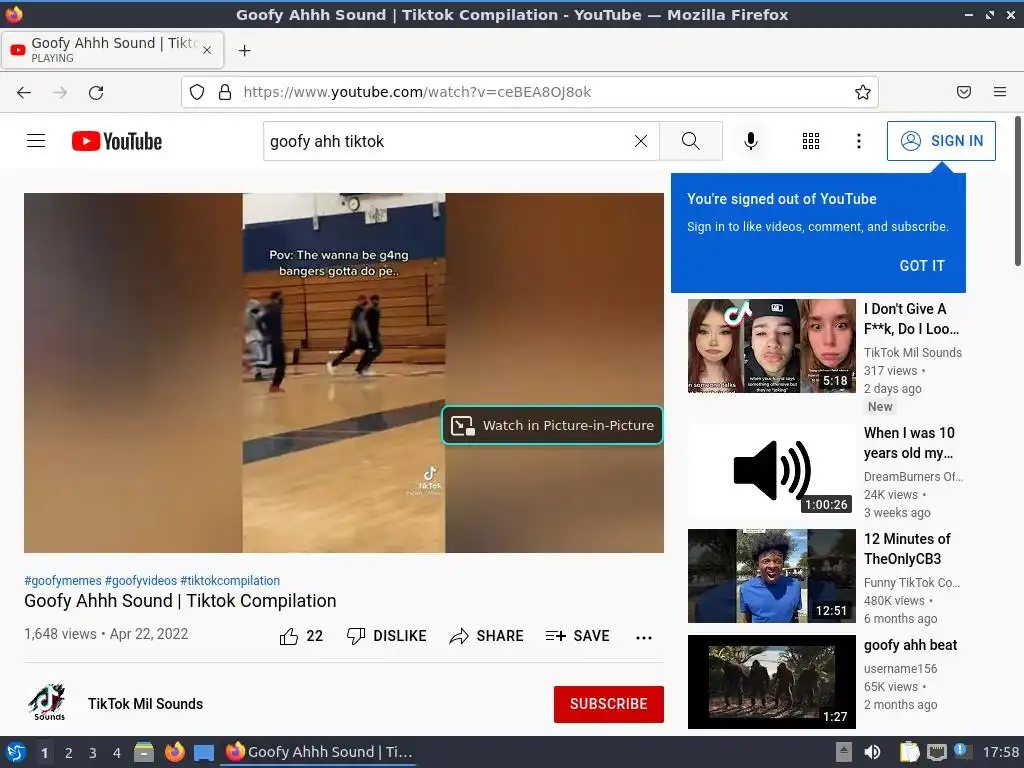Open the YouTube settings three-dot menu

(x=859, y=141)
